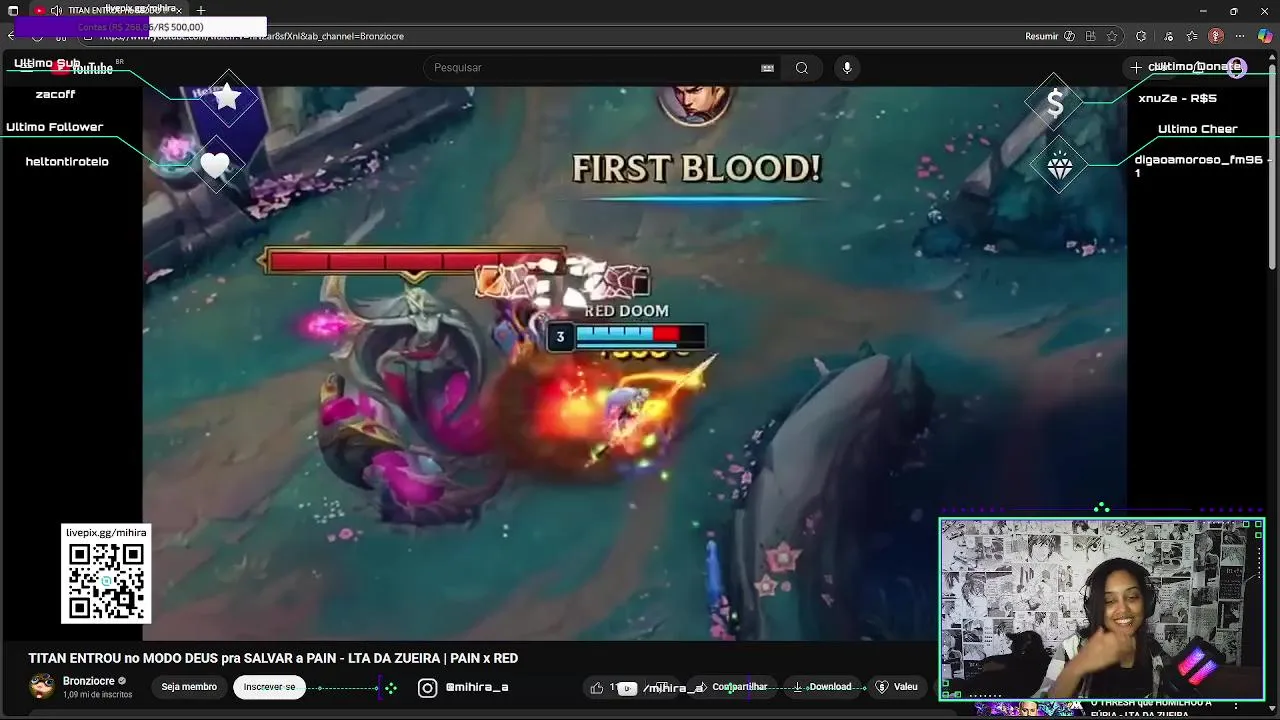Like the video with thumbs up
The height and width of the screenshot is (720, 1280).
point(597,687)
